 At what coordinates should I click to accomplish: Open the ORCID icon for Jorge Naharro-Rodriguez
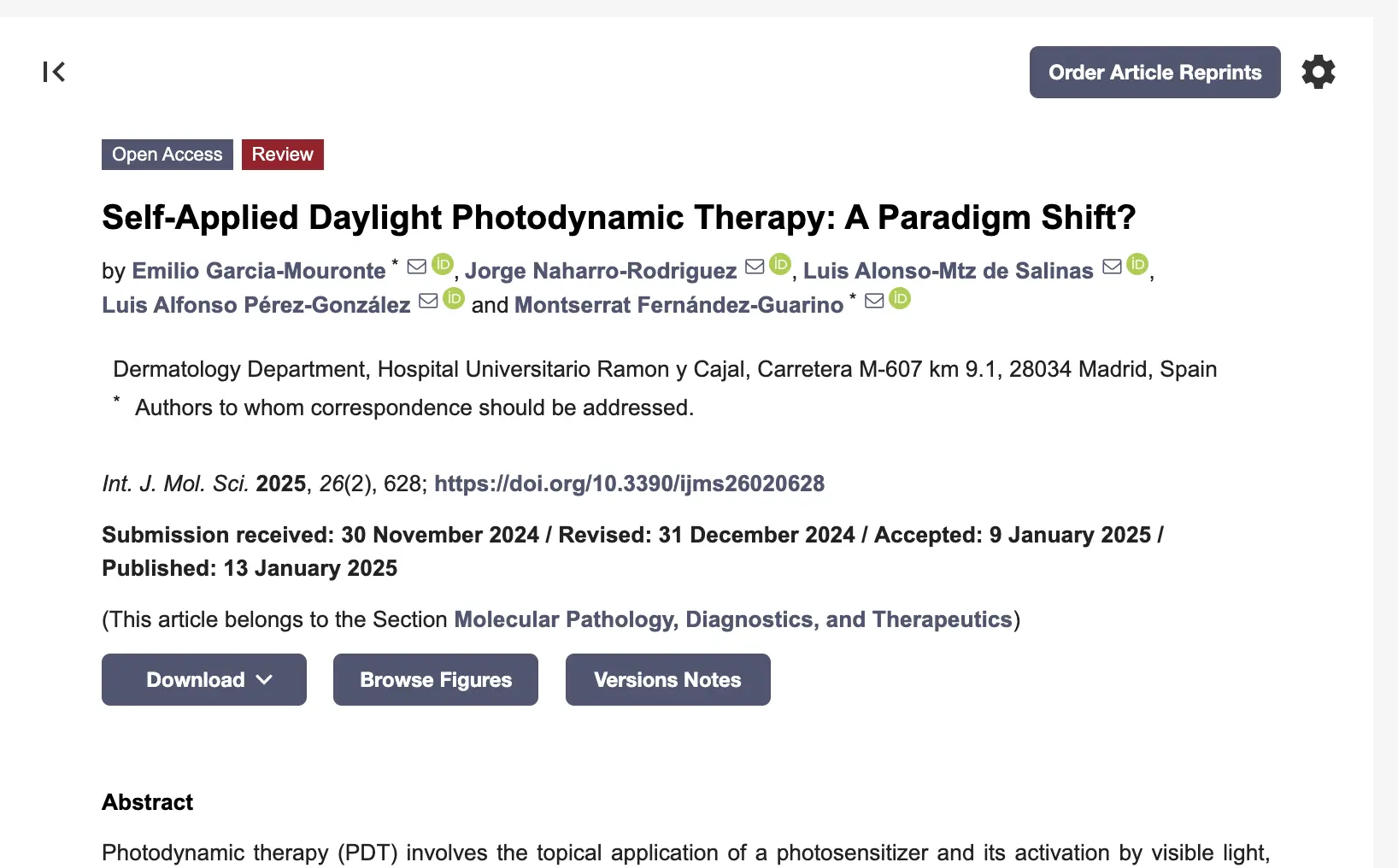(x=780, y=265)
